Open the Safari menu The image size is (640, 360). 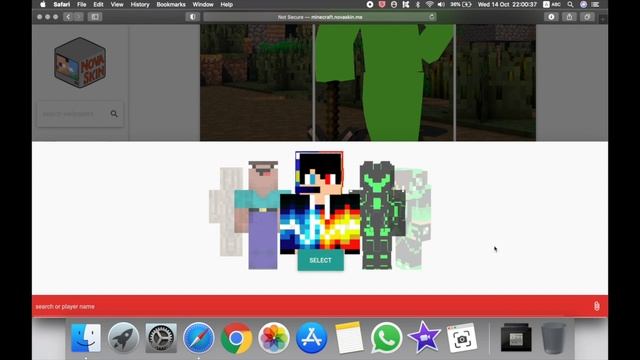62,4
